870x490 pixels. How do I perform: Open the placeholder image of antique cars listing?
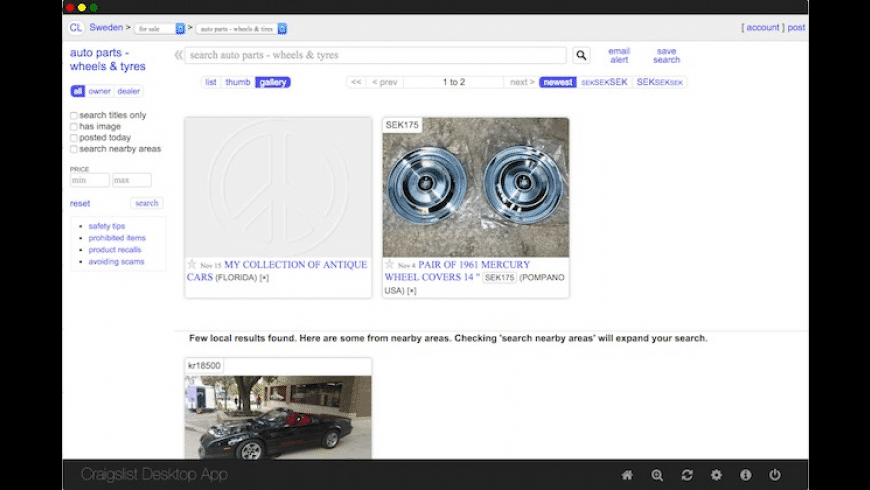pos(278,187)
